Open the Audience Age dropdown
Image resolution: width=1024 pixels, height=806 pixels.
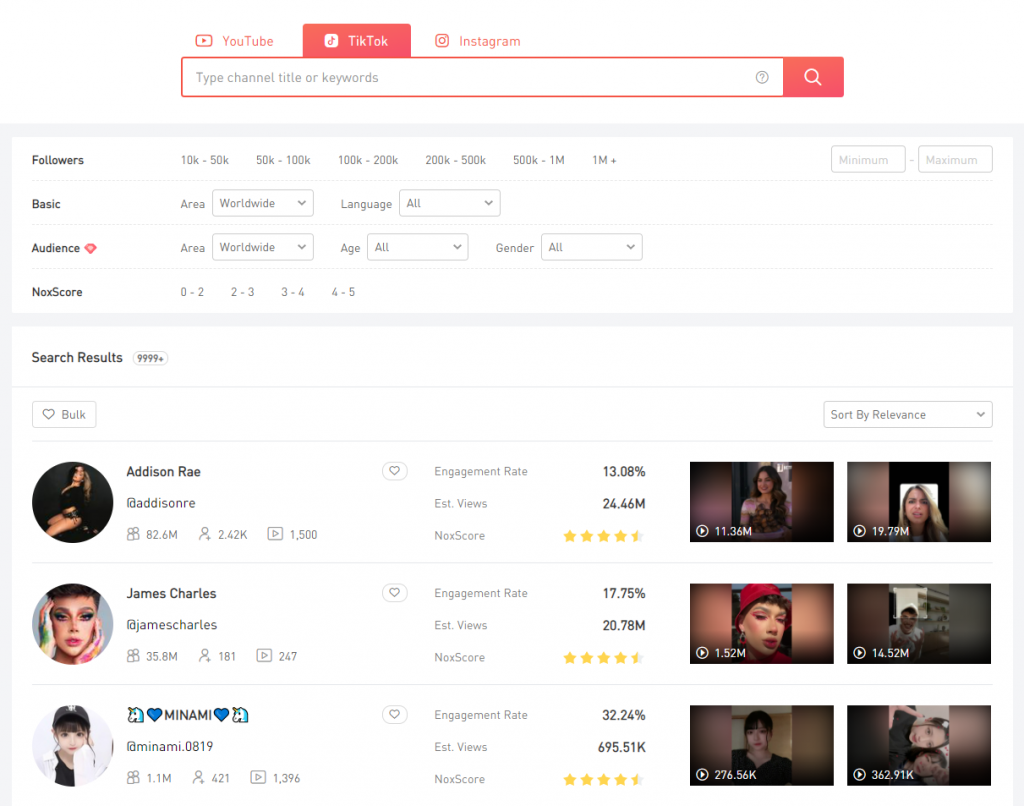click(417, 247)
